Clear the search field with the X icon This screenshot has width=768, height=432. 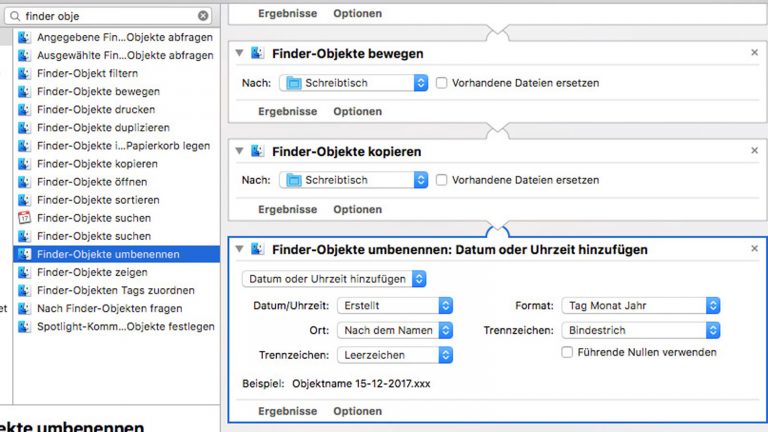[203, 16]
